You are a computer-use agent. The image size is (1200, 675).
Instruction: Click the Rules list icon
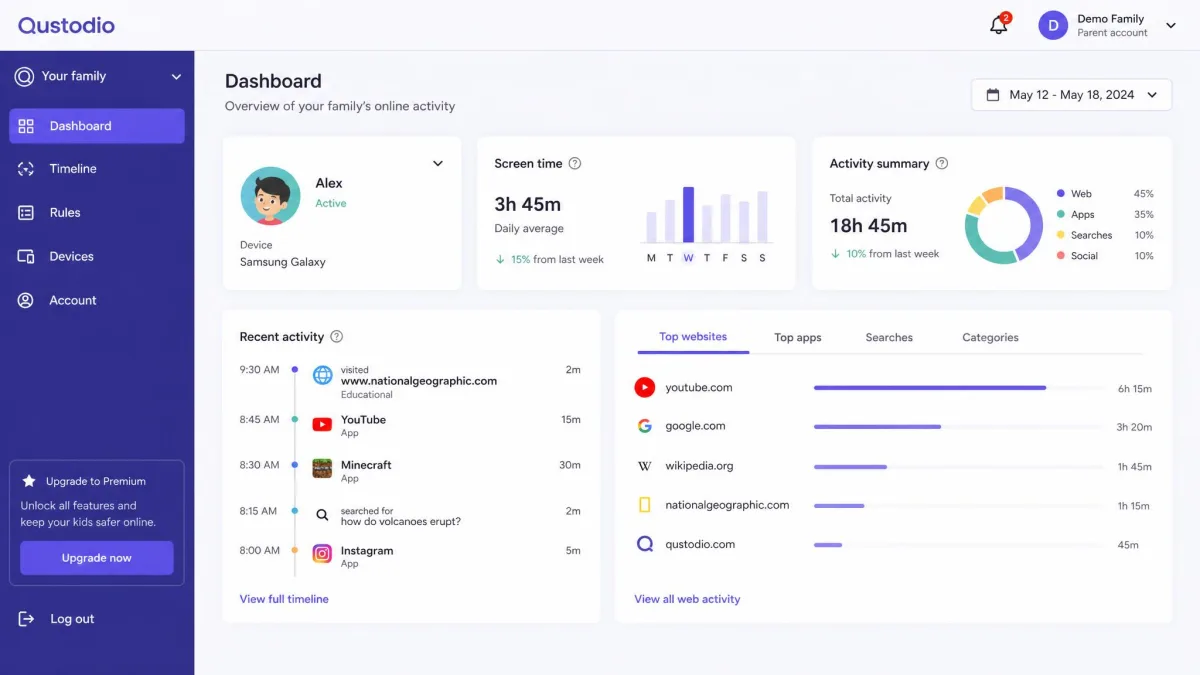click(x=26, y=213)
